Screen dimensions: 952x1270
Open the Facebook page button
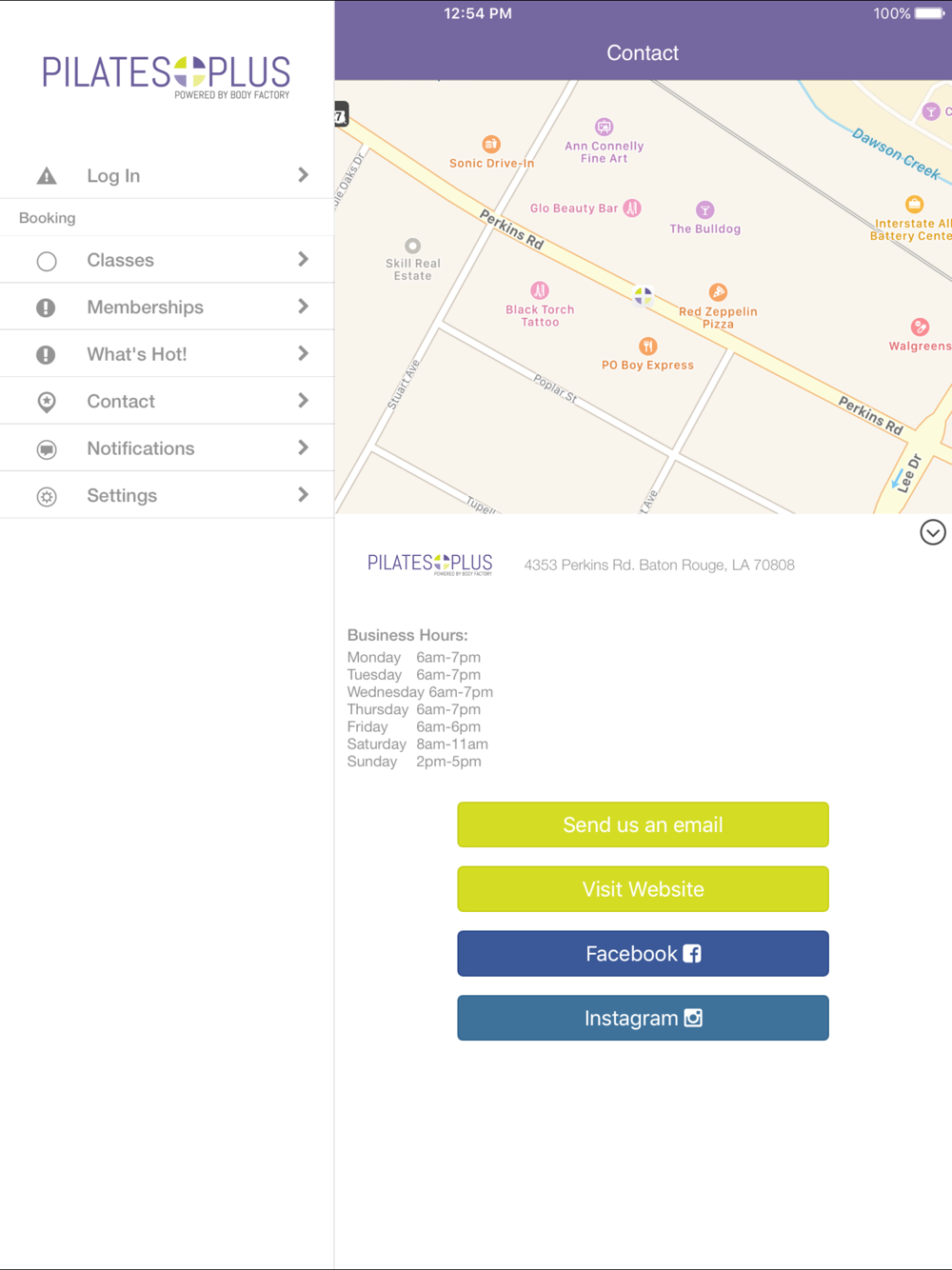(x=643, y=954)
